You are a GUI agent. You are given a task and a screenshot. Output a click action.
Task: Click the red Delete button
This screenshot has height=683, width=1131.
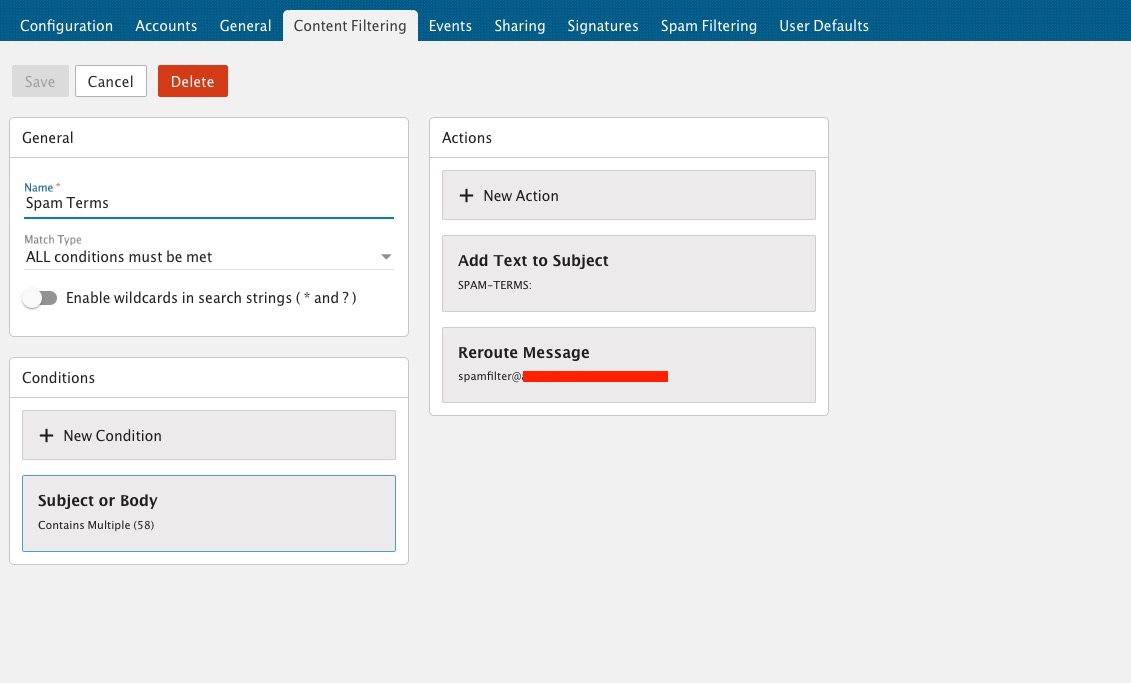[192, 82]
